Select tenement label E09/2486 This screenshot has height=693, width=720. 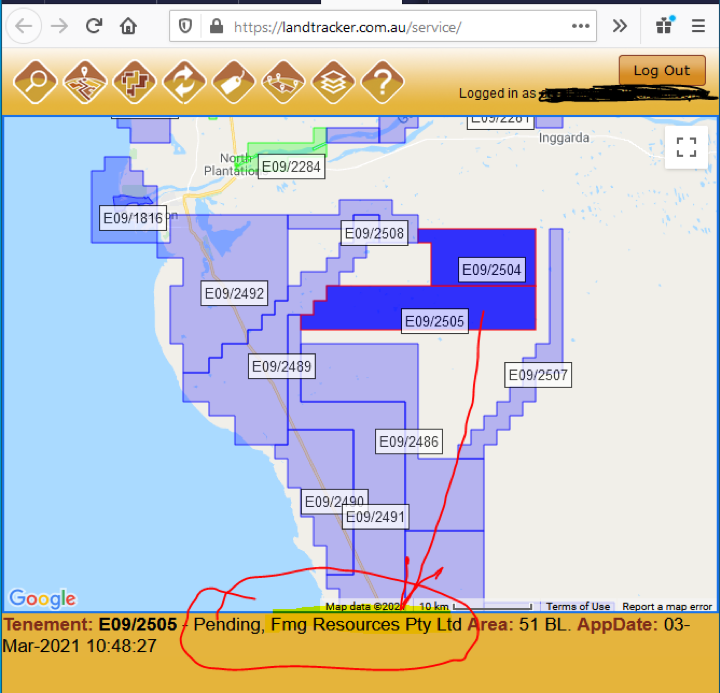[409, 442]
